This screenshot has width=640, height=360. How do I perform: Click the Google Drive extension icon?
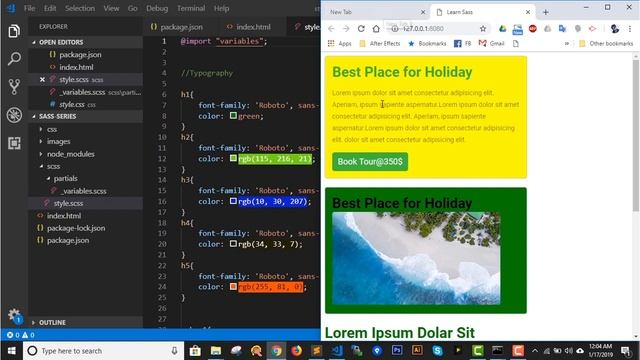pyautogui.click(x=502, y=29)
